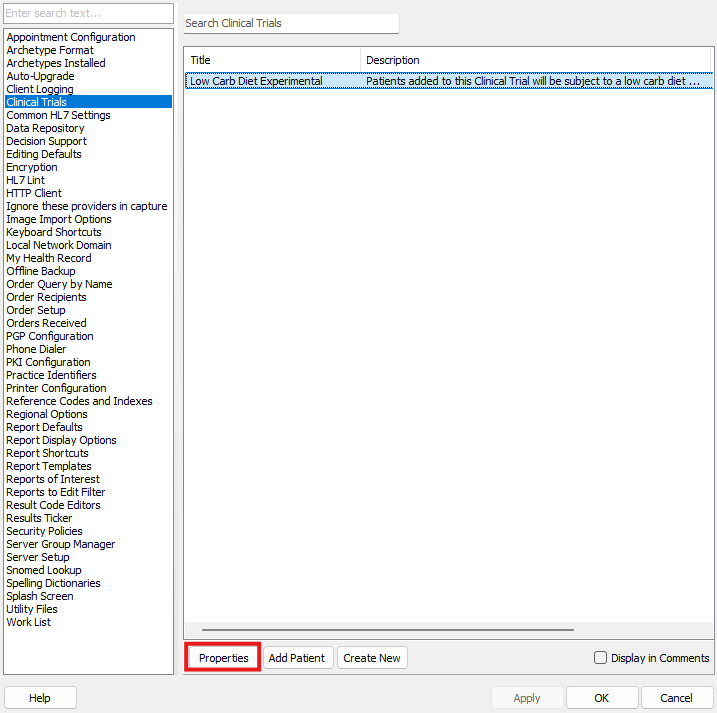717x713 pixels.
Task: Confirm the dialog with OK
Action: click(602, 698)
